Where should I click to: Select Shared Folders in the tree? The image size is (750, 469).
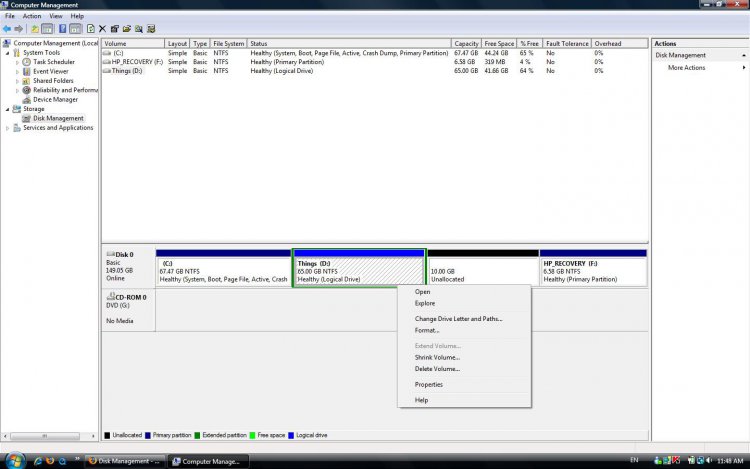[x=53, y=81]
